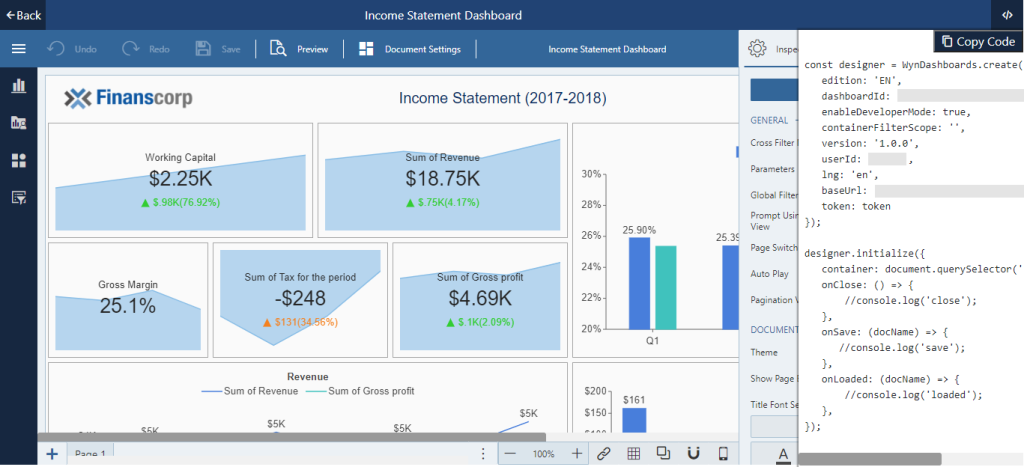Open the data binding panel in sidebar
This screenshot has height=467, width=1024.
point(18,123)
